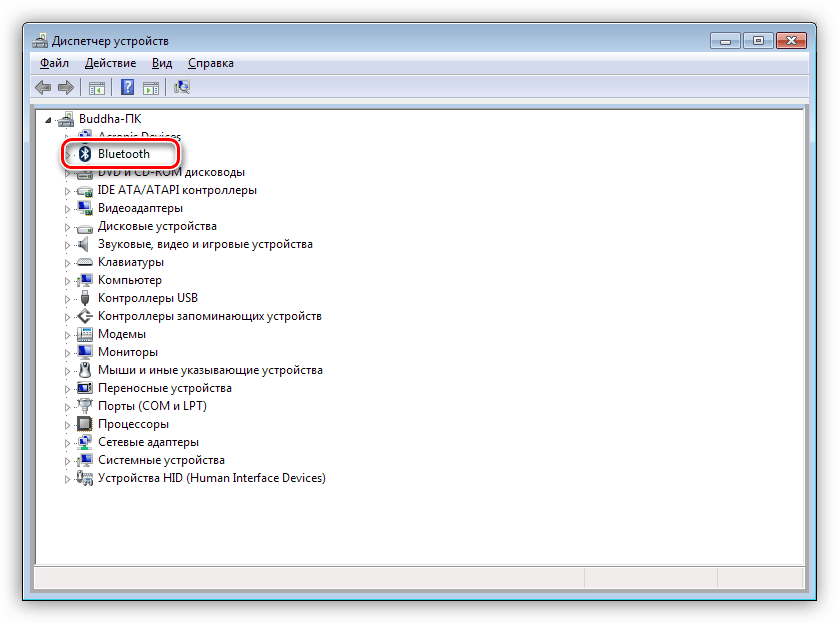The width and height of the screenshot is (839, 623).
Task: Select the Модемы tree item
Action: (x=122, y=334)
